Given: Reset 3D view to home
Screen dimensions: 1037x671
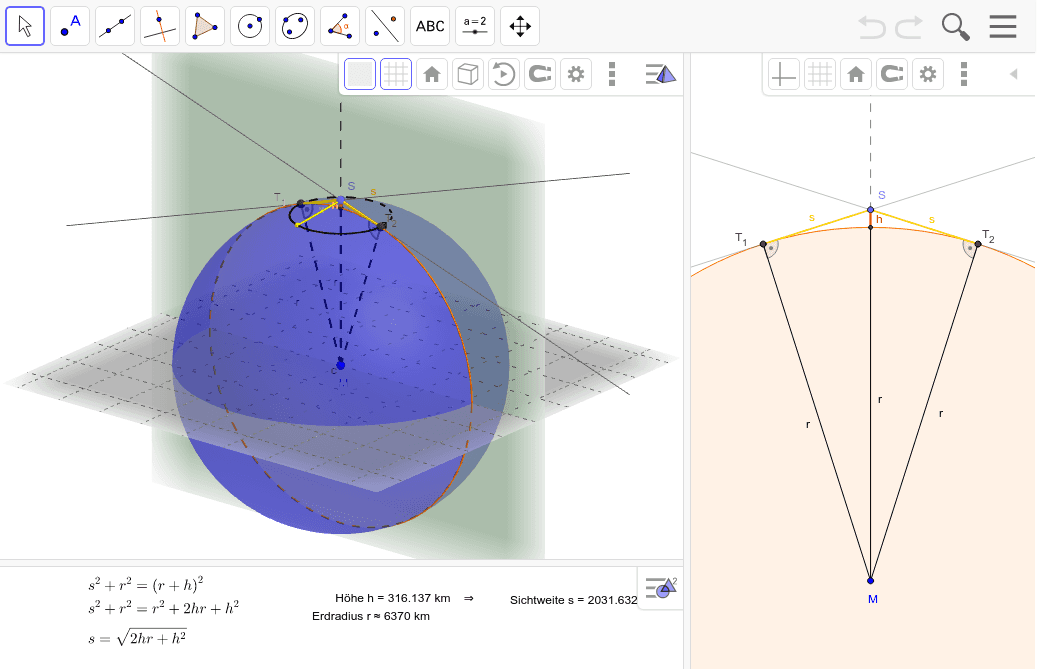Looking at the screenshot, I should [x=432, y=74].
